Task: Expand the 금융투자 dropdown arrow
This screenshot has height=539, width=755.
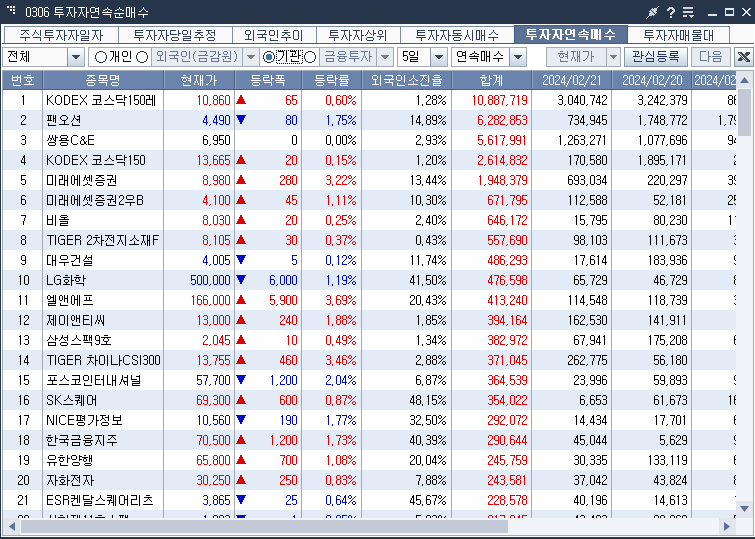Action: pos(385,57)
